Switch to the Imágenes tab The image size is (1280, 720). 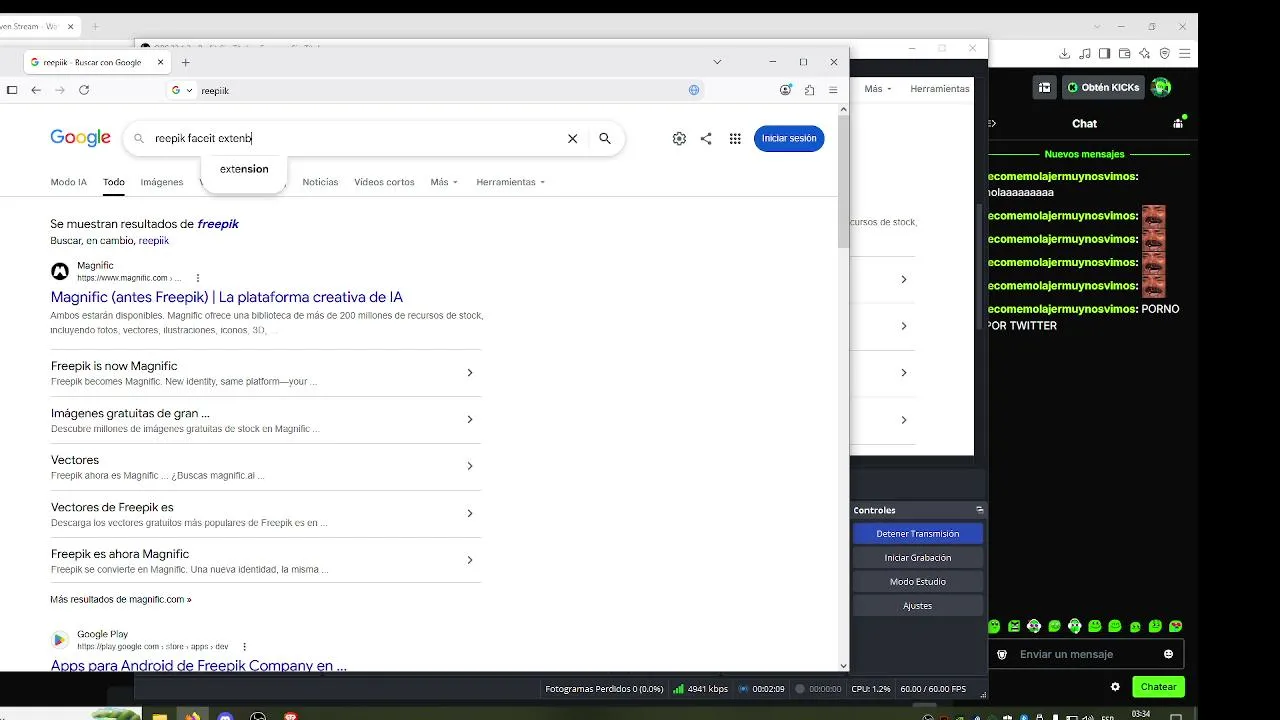point(162,182)
